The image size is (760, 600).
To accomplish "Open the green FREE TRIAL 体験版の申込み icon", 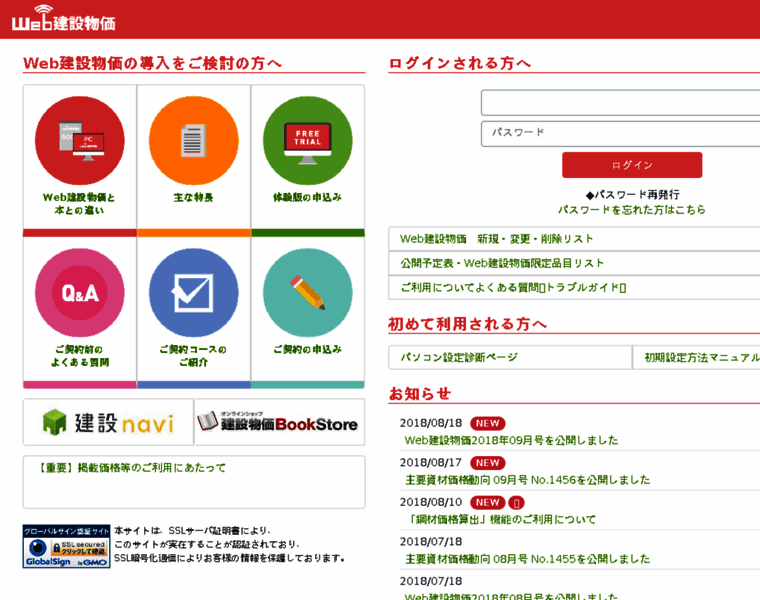I will click(x=308, y=140).
